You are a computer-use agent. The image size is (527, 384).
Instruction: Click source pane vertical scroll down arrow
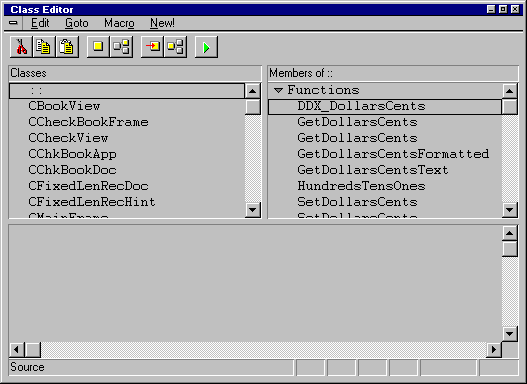pyautogui.click(x=510, y=334)
